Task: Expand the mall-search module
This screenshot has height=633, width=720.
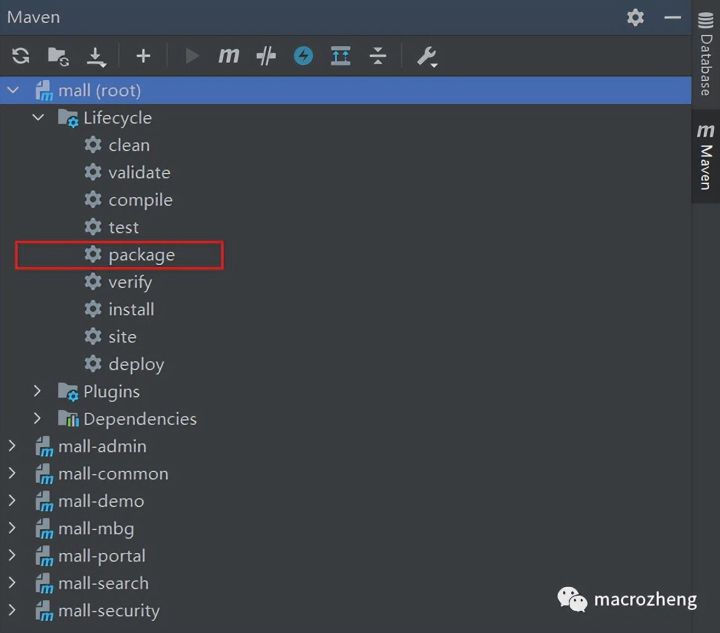Action: point(12,583)
